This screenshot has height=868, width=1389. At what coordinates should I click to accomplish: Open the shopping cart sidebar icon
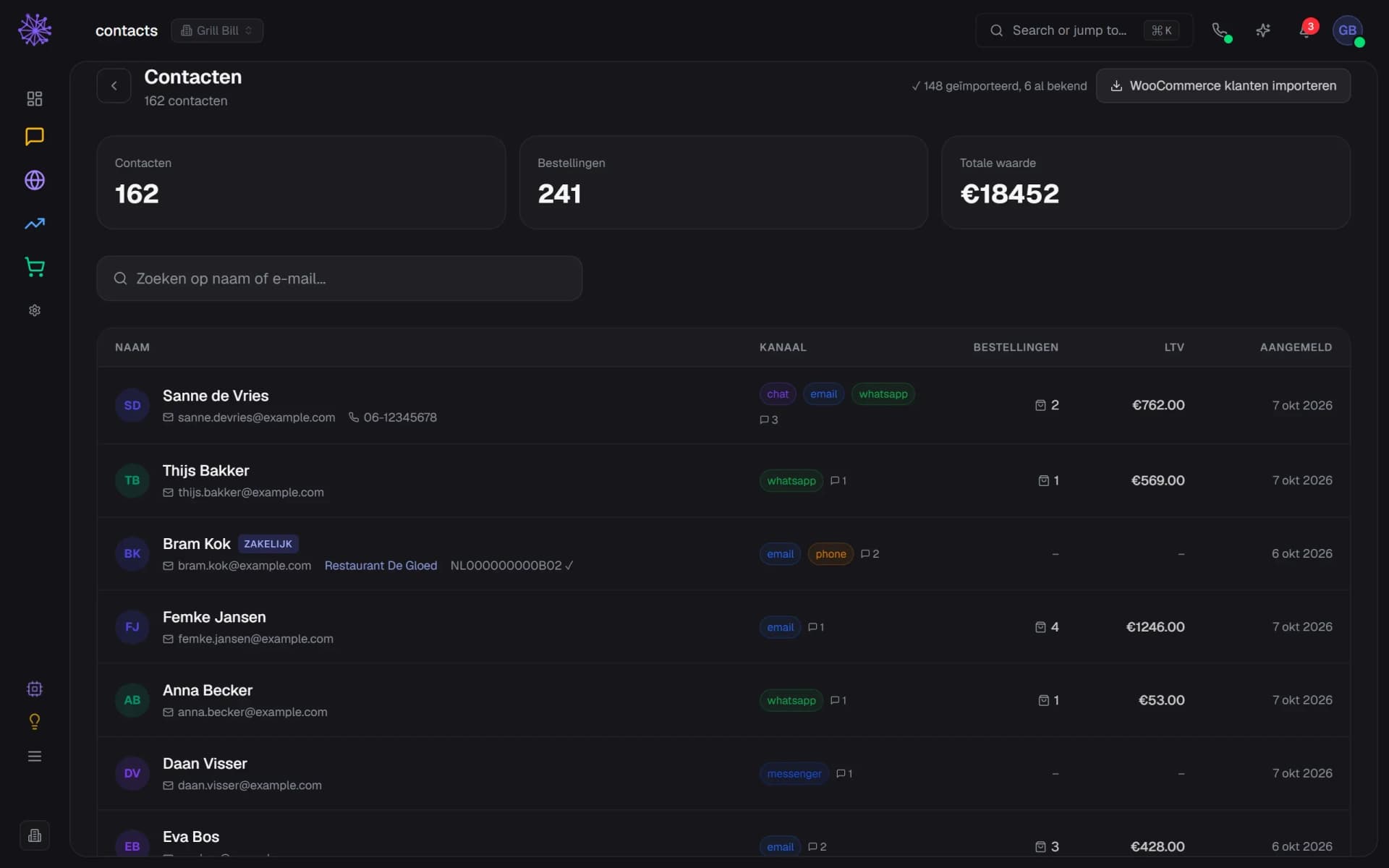coord(35,267)
